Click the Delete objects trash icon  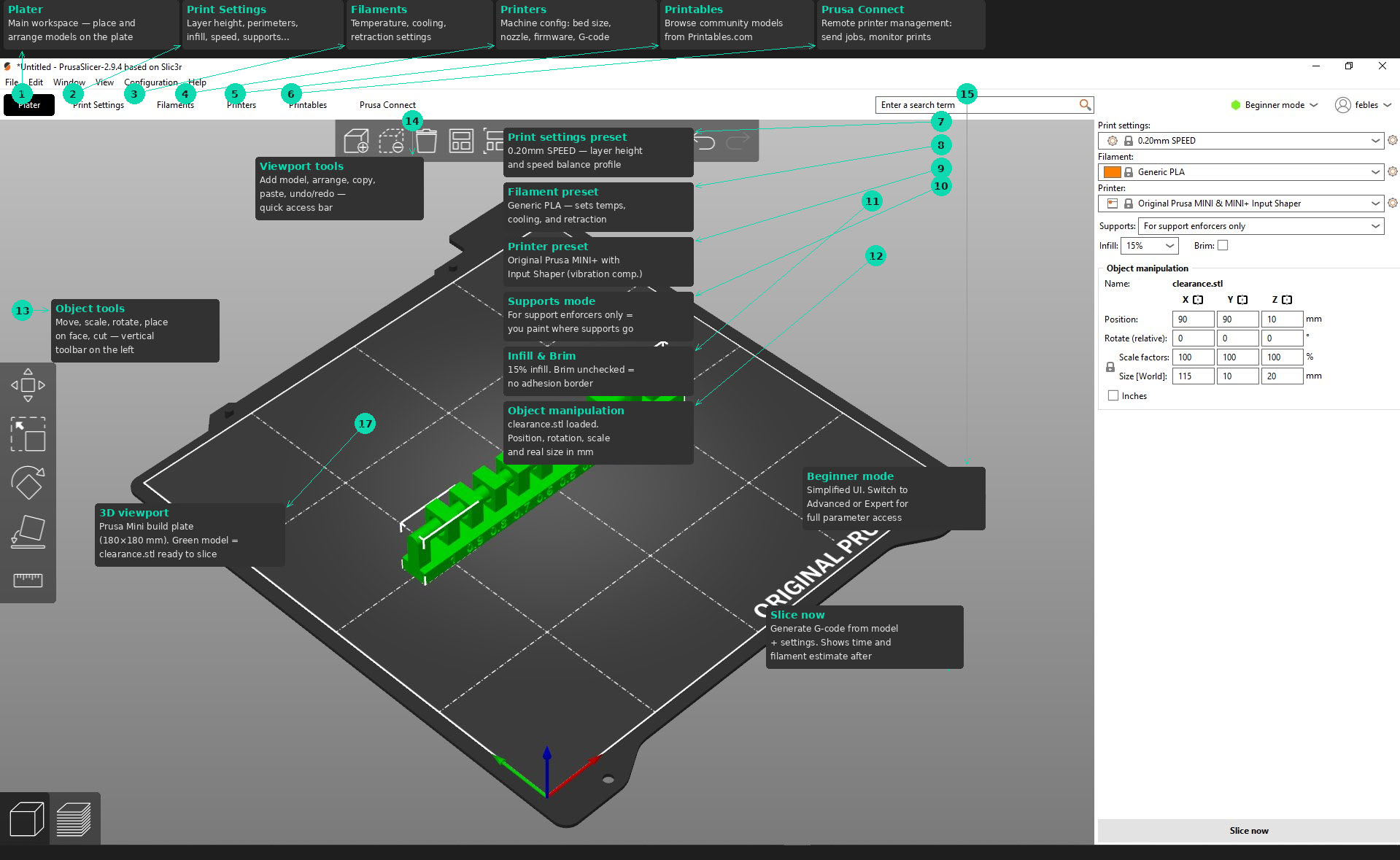pyautogui.click(x=427, y=140)
